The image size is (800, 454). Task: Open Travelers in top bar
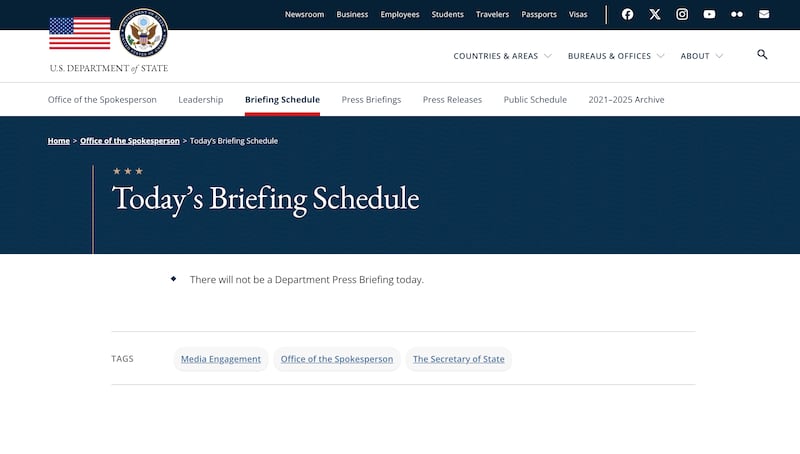coord(492,14)
